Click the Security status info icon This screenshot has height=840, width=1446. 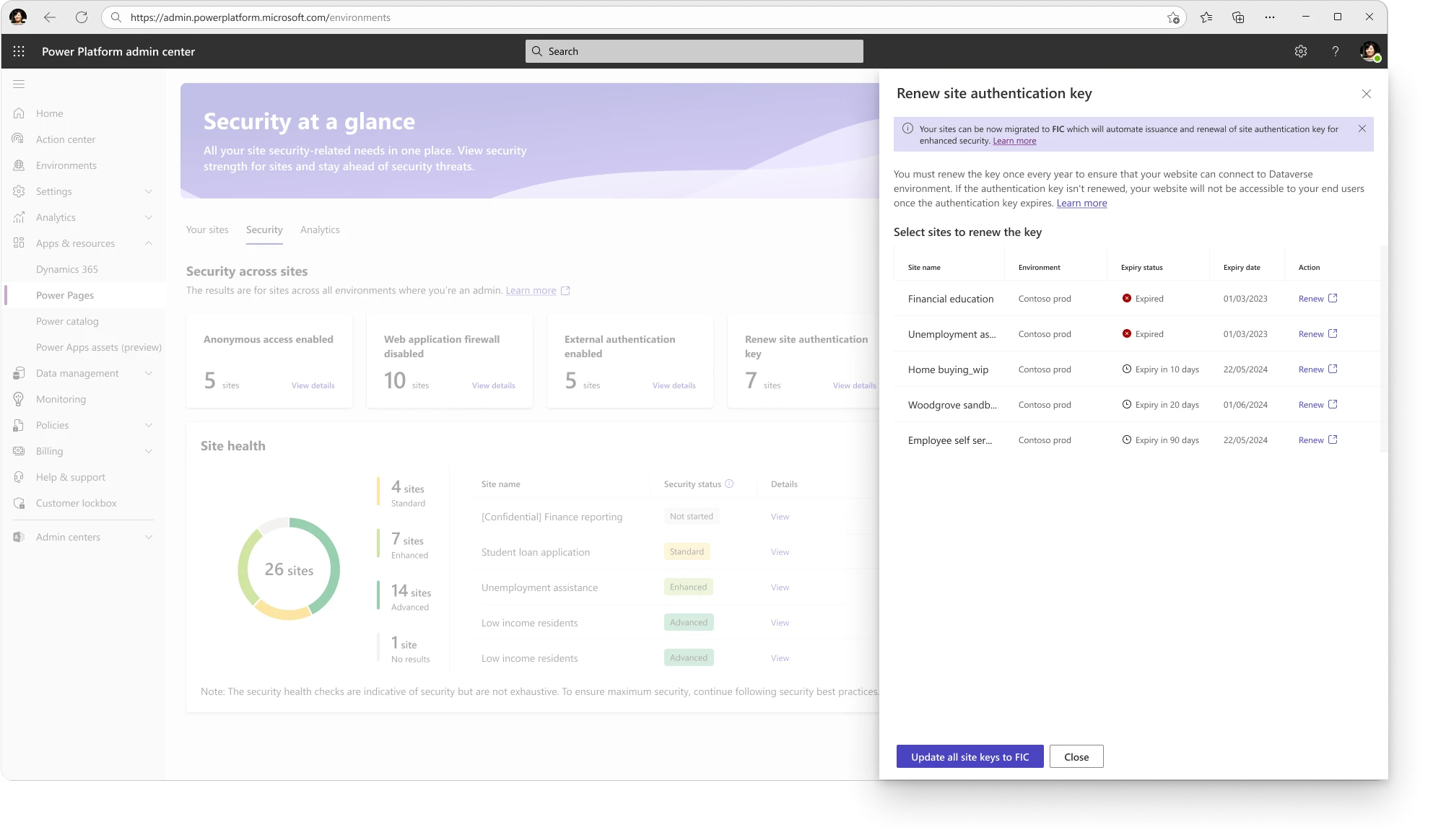click(x=729, y=484)
